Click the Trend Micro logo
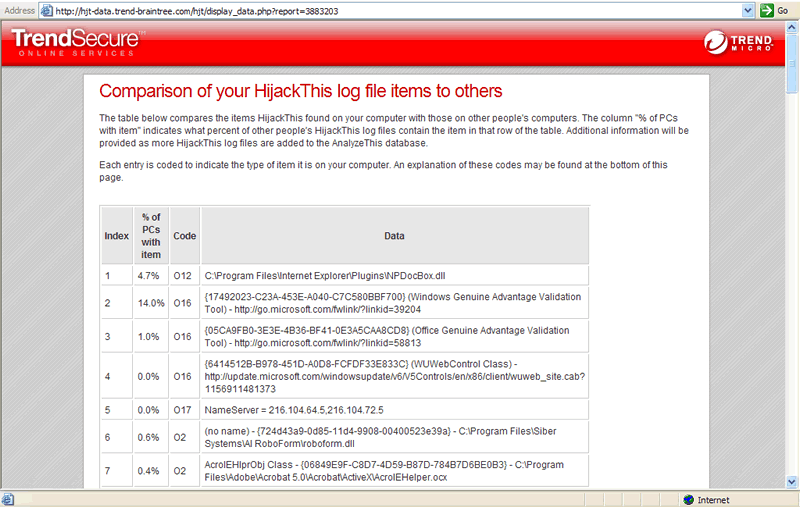800x507 pixels. (737, 43)
